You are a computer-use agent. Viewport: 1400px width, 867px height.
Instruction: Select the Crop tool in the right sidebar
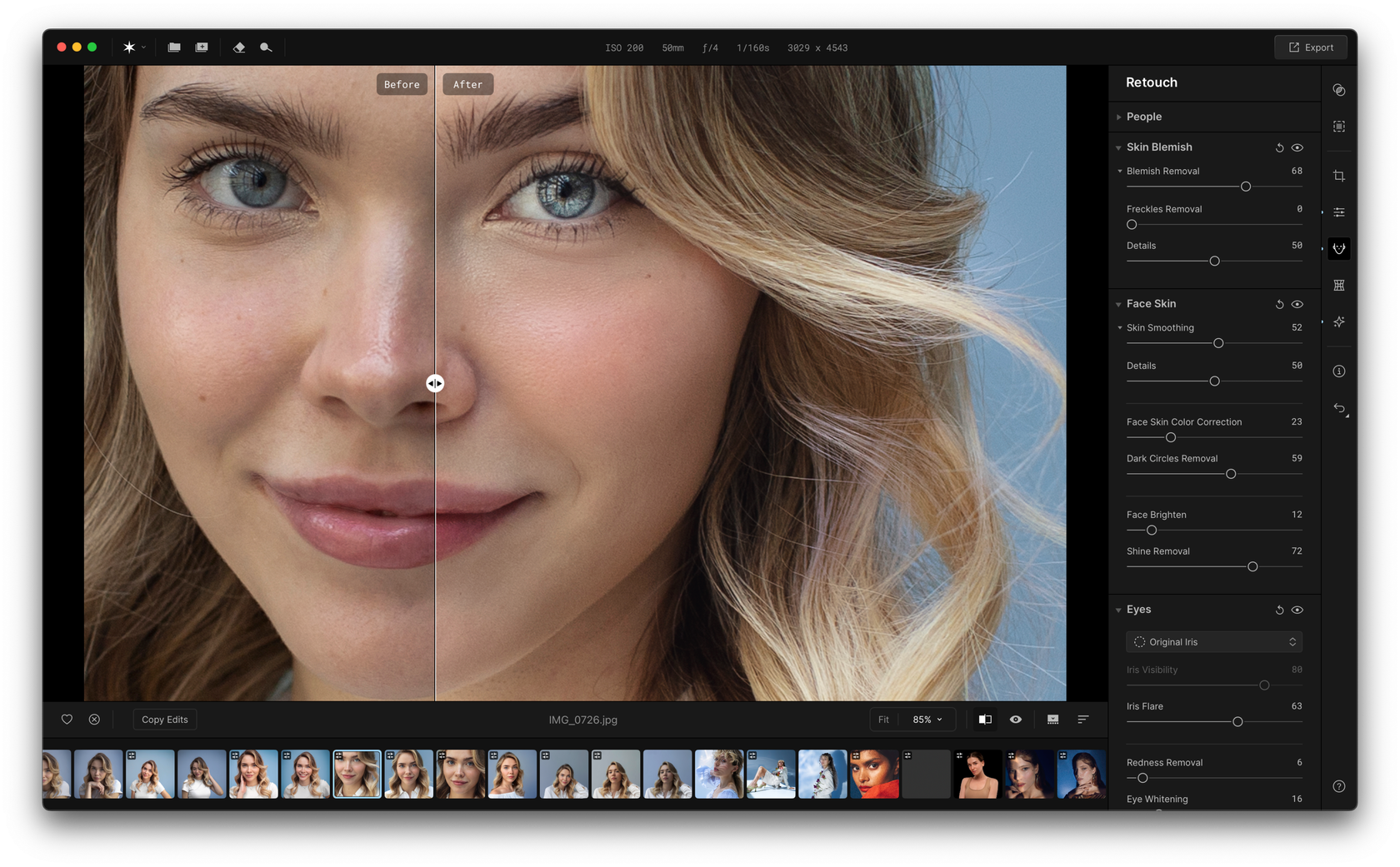click(x=1339, y=175)
